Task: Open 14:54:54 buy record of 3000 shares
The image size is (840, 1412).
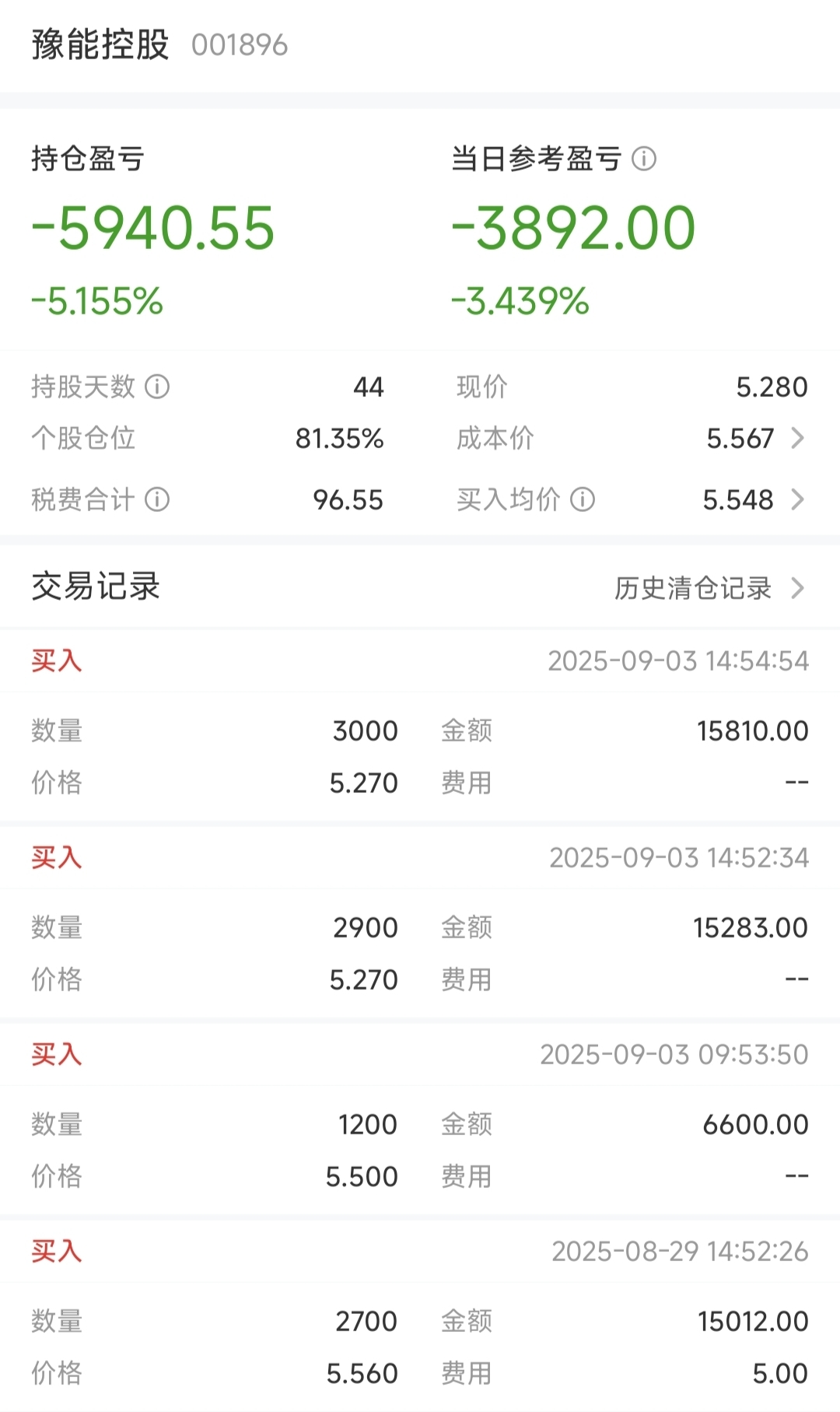Action: tap(420, 725)
